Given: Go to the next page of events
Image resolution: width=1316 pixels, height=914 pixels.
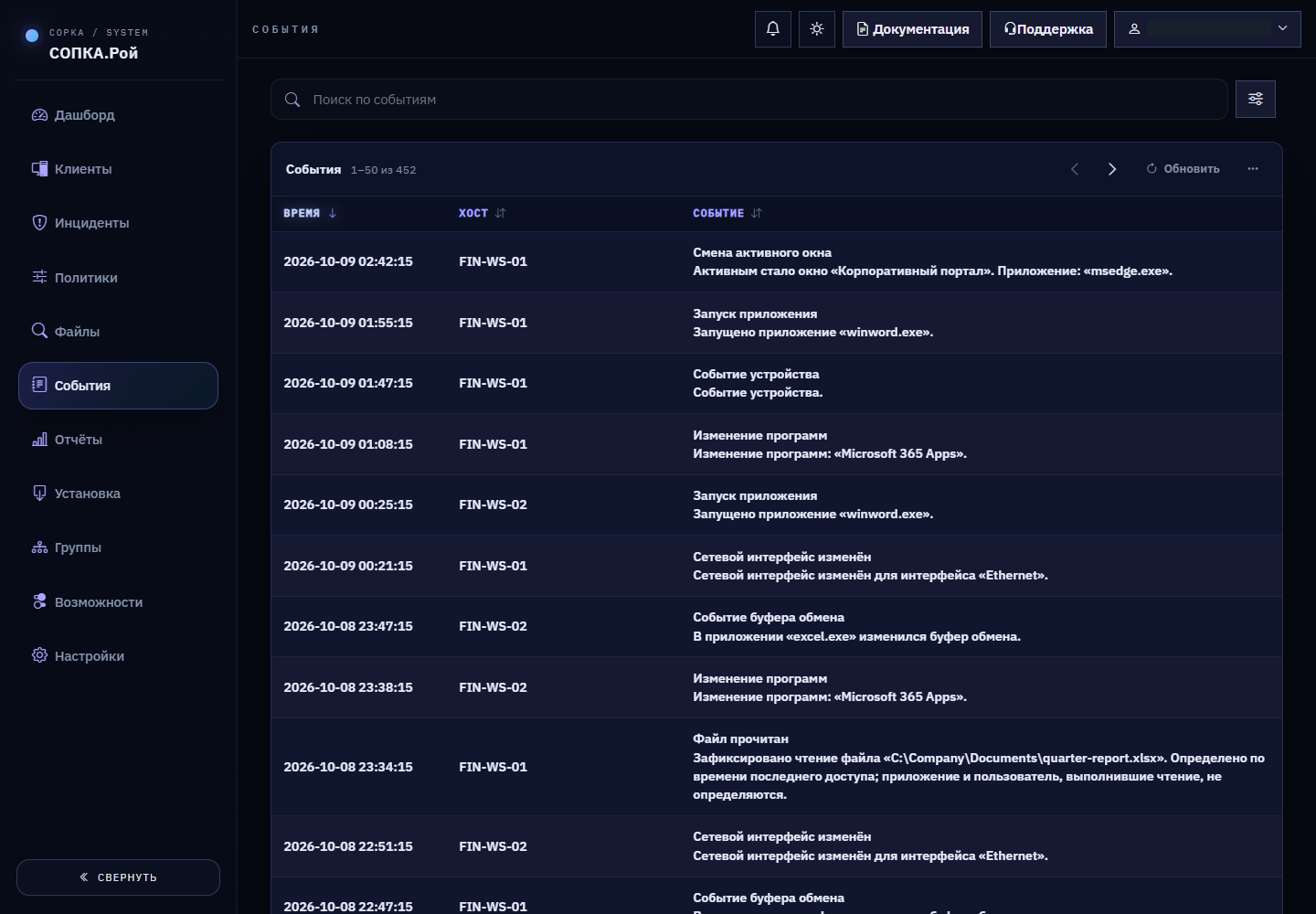Looking at the screenshot, I should pos(1112,169).
